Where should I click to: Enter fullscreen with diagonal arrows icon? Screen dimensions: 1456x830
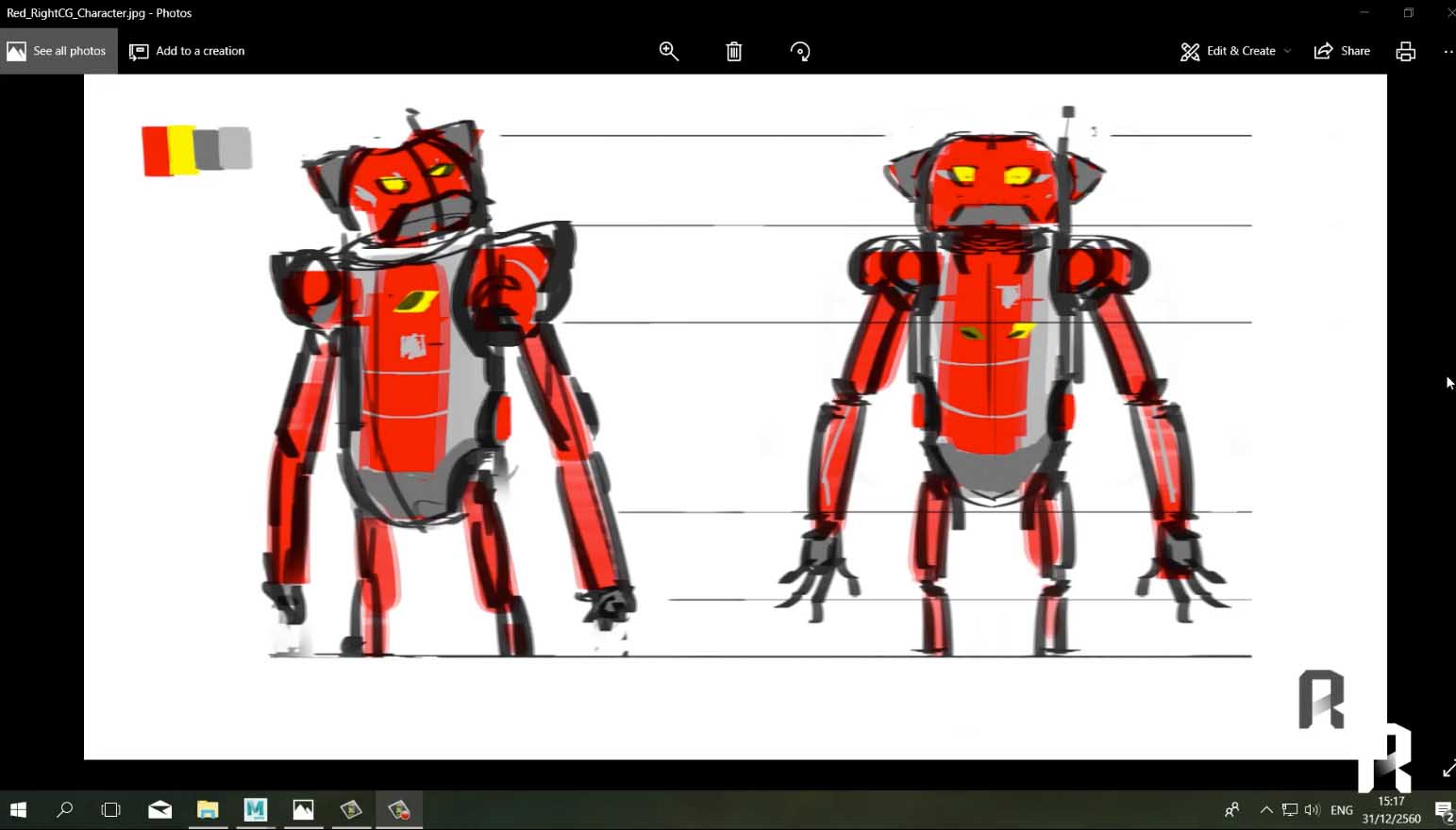tap(1448, 771)
